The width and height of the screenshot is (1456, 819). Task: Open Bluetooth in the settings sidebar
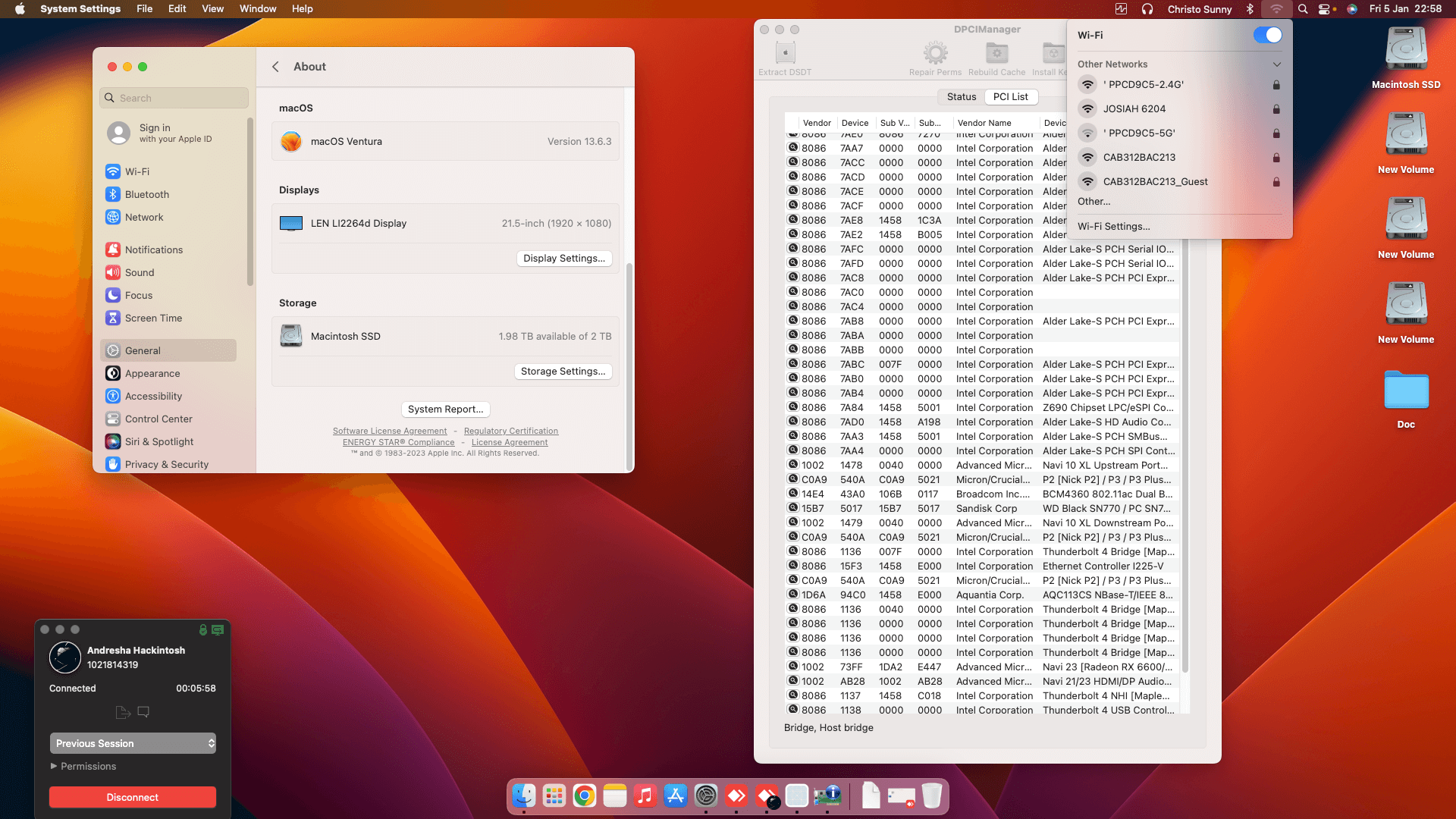(x=147, y=195)
